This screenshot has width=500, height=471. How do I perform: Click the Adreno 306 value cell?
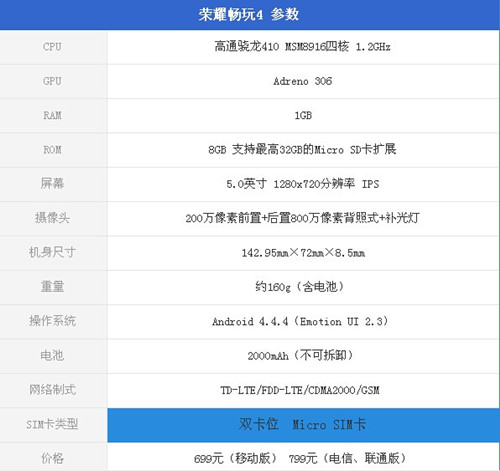coord(303,81)
